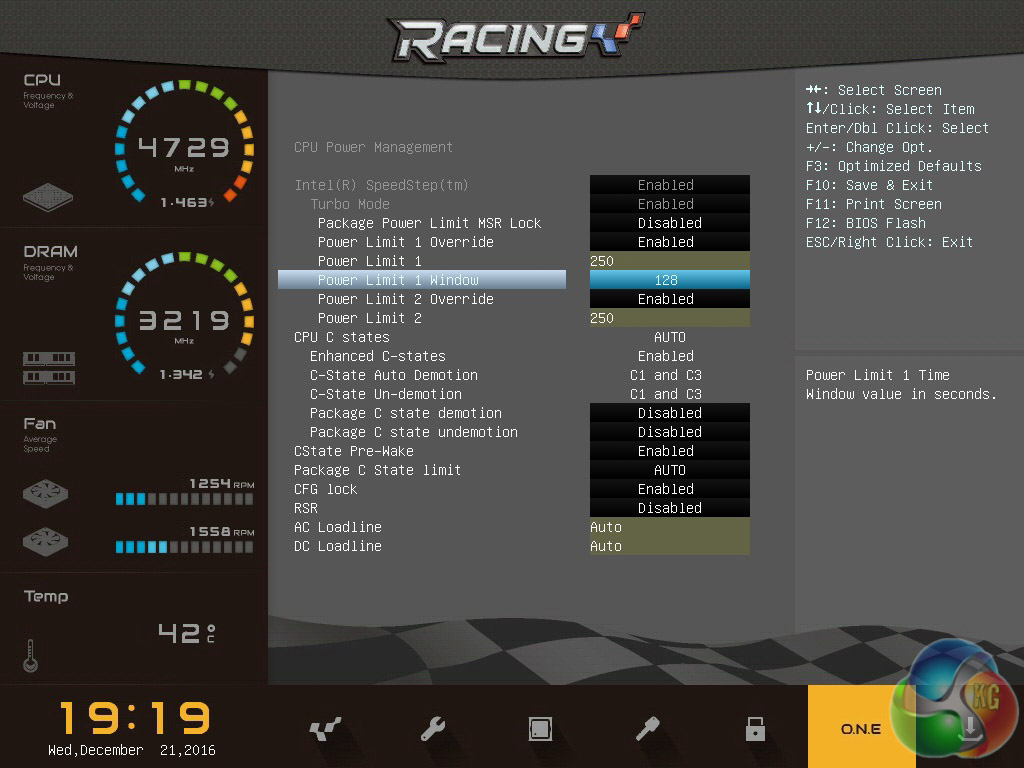This screenshot has height=768, width=1024.
Task: Select Package Power Limit MSR Lock label
Action: pyautogui.click(x=429, y=223)
